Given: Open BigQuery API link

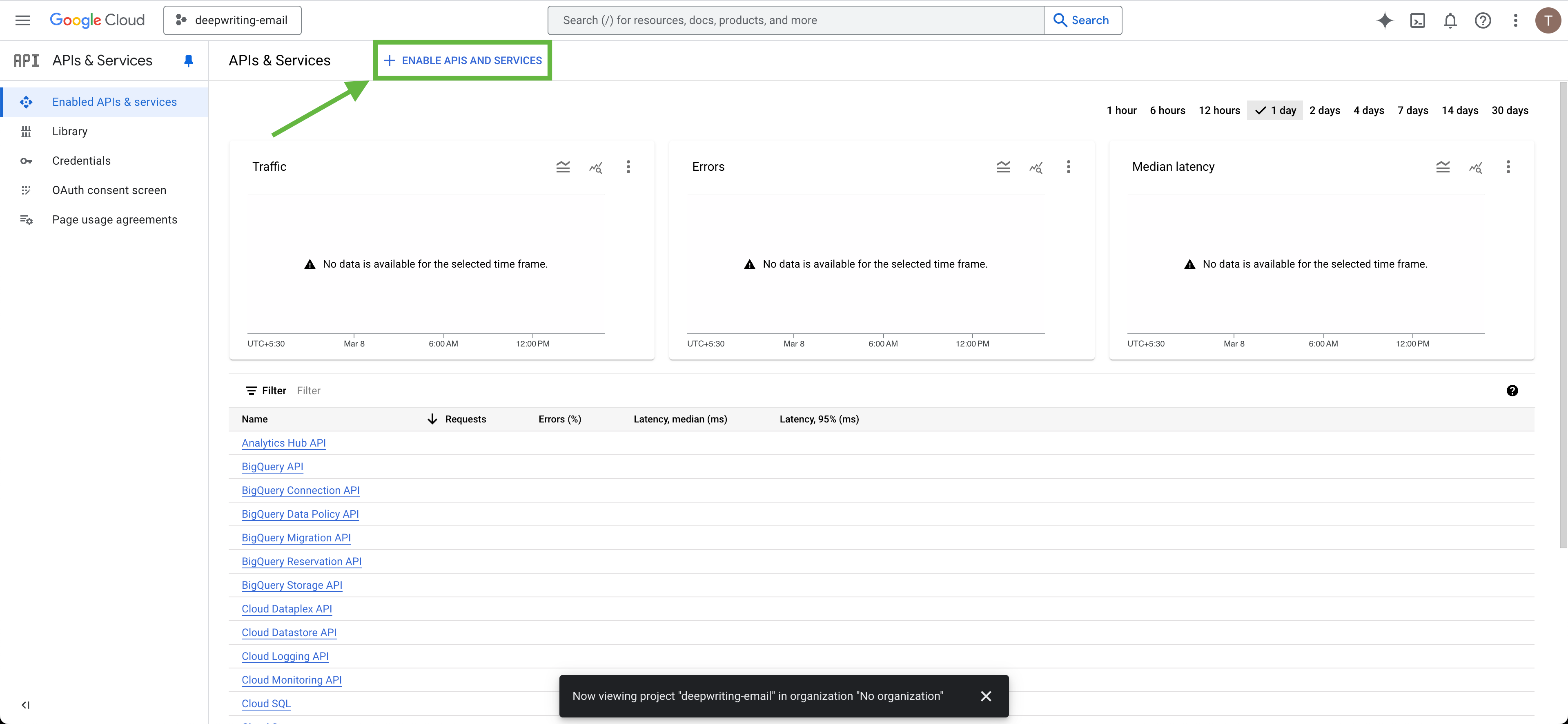Looking at the screenshot, I should point(272,467).
